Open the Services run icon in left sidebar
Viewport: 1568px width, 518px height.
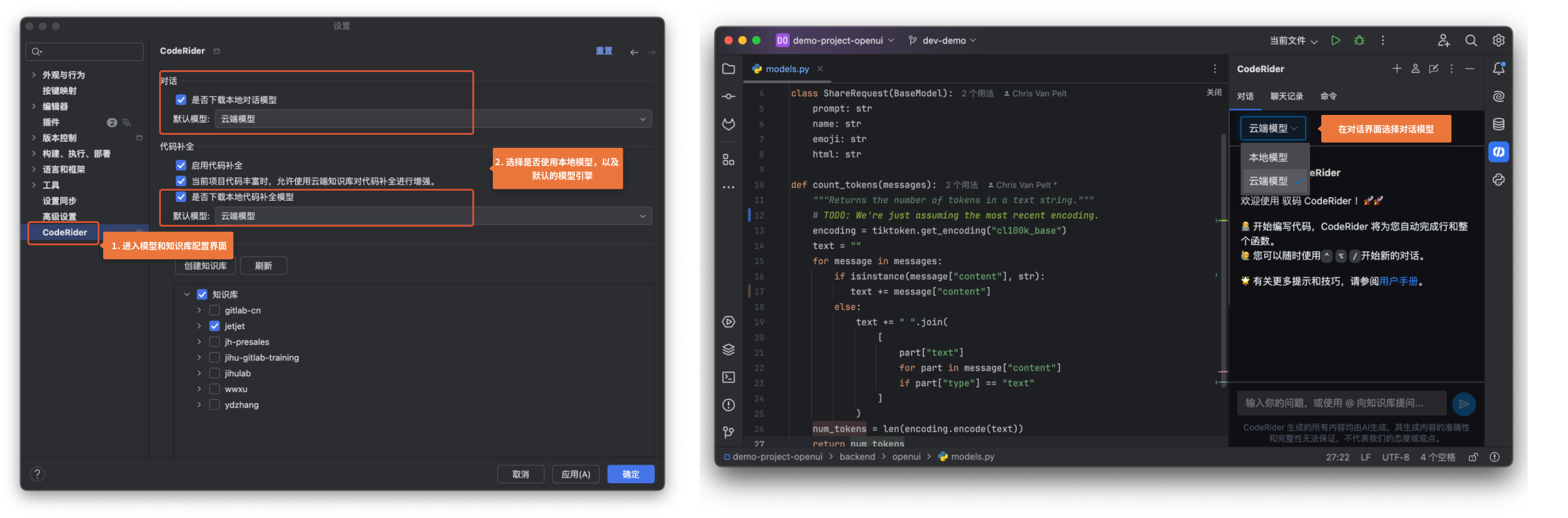click(728, 322)
